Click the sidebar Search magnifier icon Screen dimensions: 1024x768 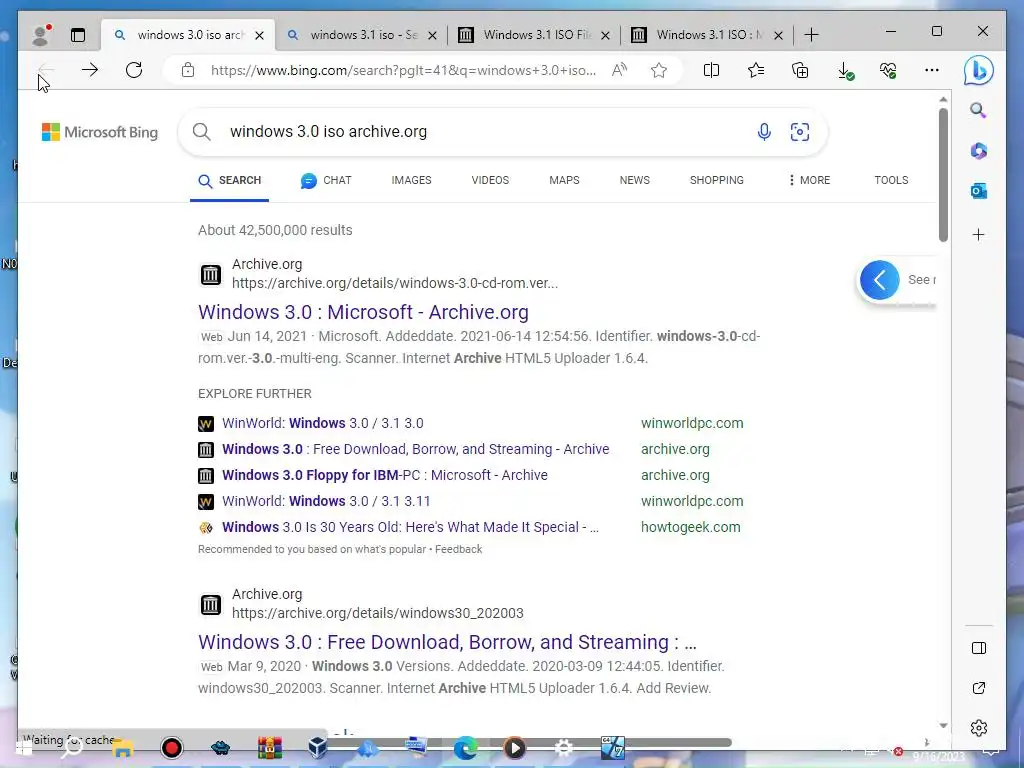[978, 110]
